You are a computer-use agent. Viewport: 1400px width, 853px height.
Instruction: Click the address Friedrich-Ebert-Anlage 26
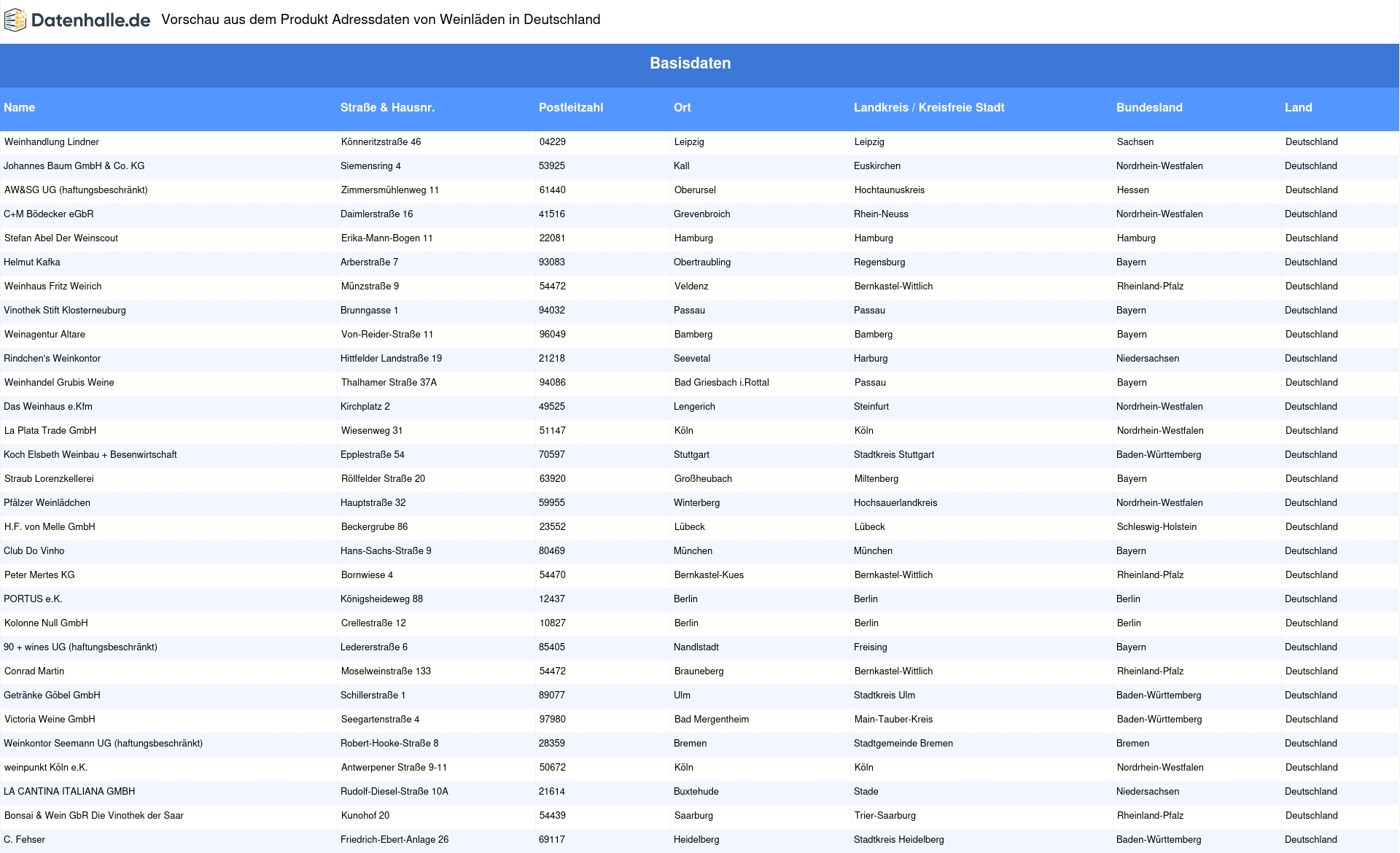coord(394,840)
